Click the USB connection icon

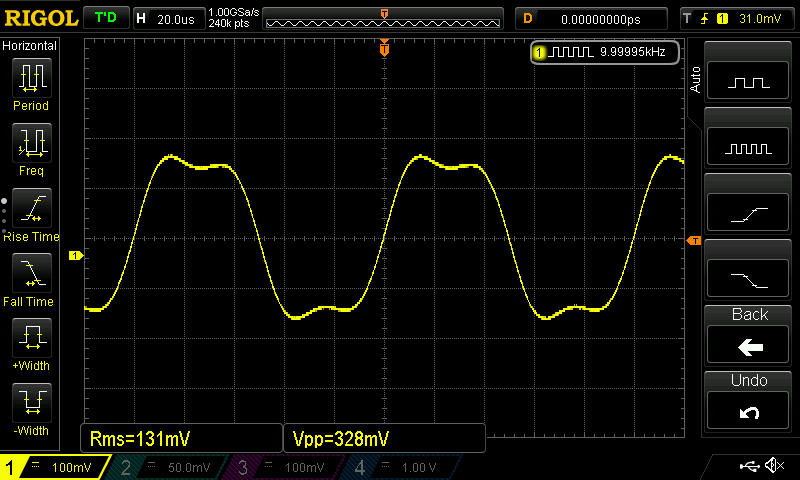749,465
